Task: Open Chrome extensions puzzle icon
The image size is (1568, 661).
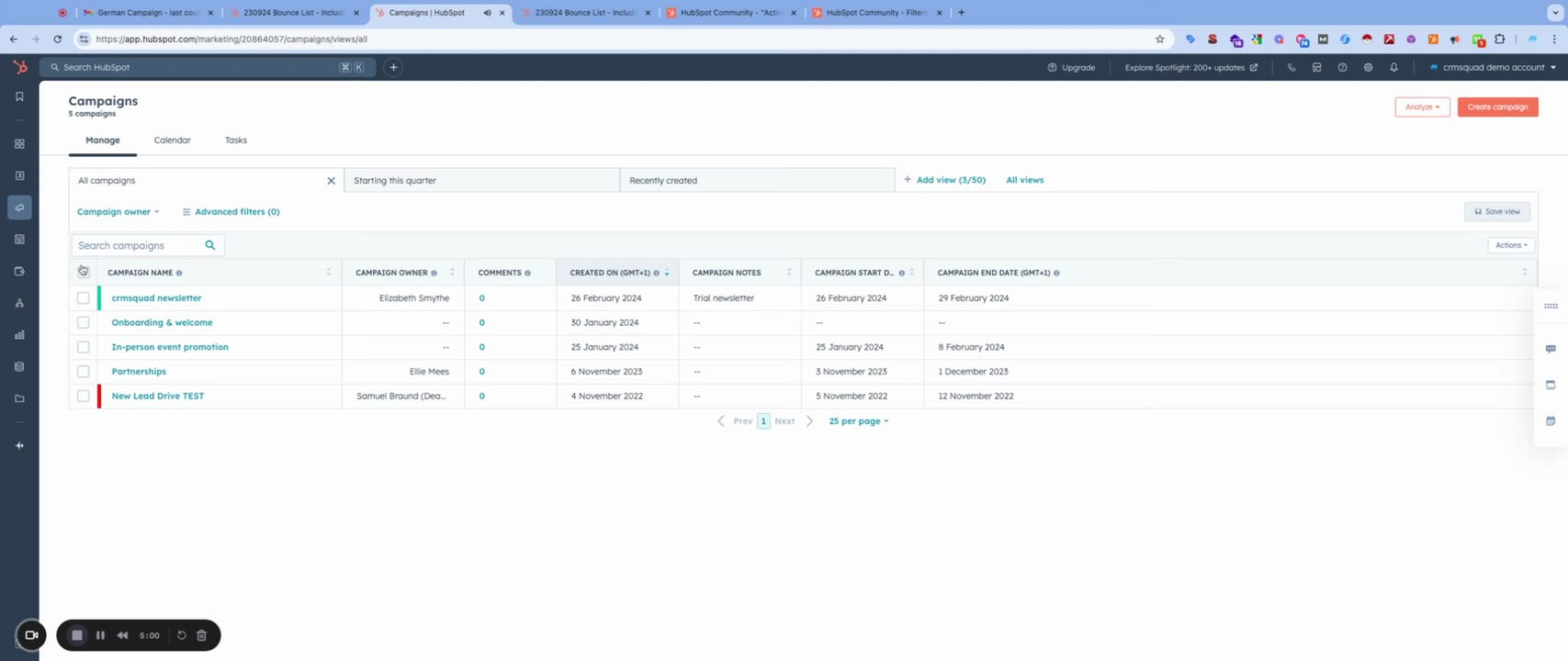Action: (x=1499, y=39)
